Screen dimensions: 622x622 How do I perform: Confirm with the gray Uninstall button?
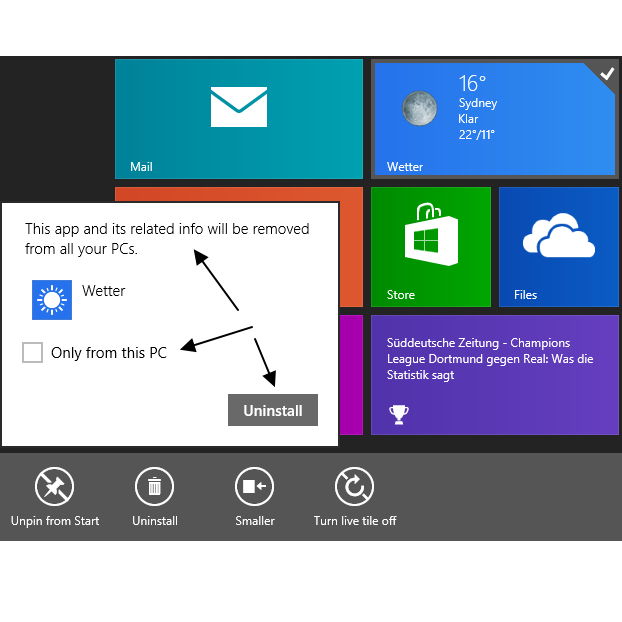click(273, 410)
